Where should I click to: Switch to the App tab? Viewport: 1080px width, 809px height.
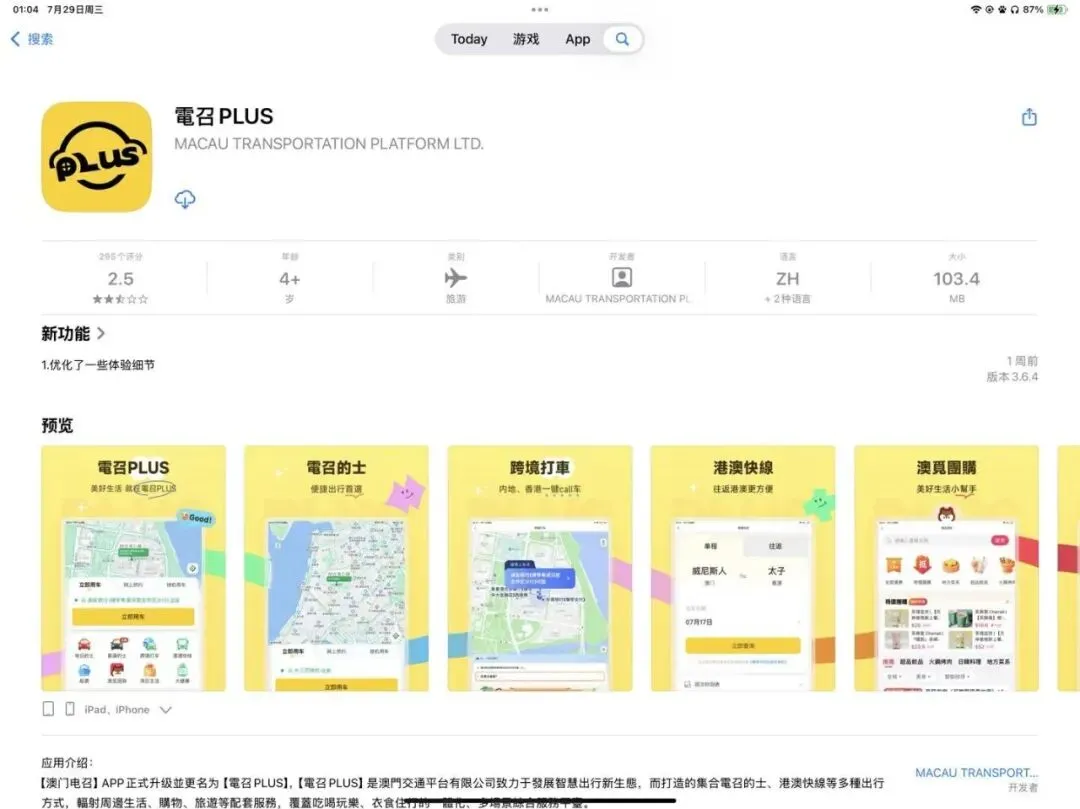[x=578, y=39]
